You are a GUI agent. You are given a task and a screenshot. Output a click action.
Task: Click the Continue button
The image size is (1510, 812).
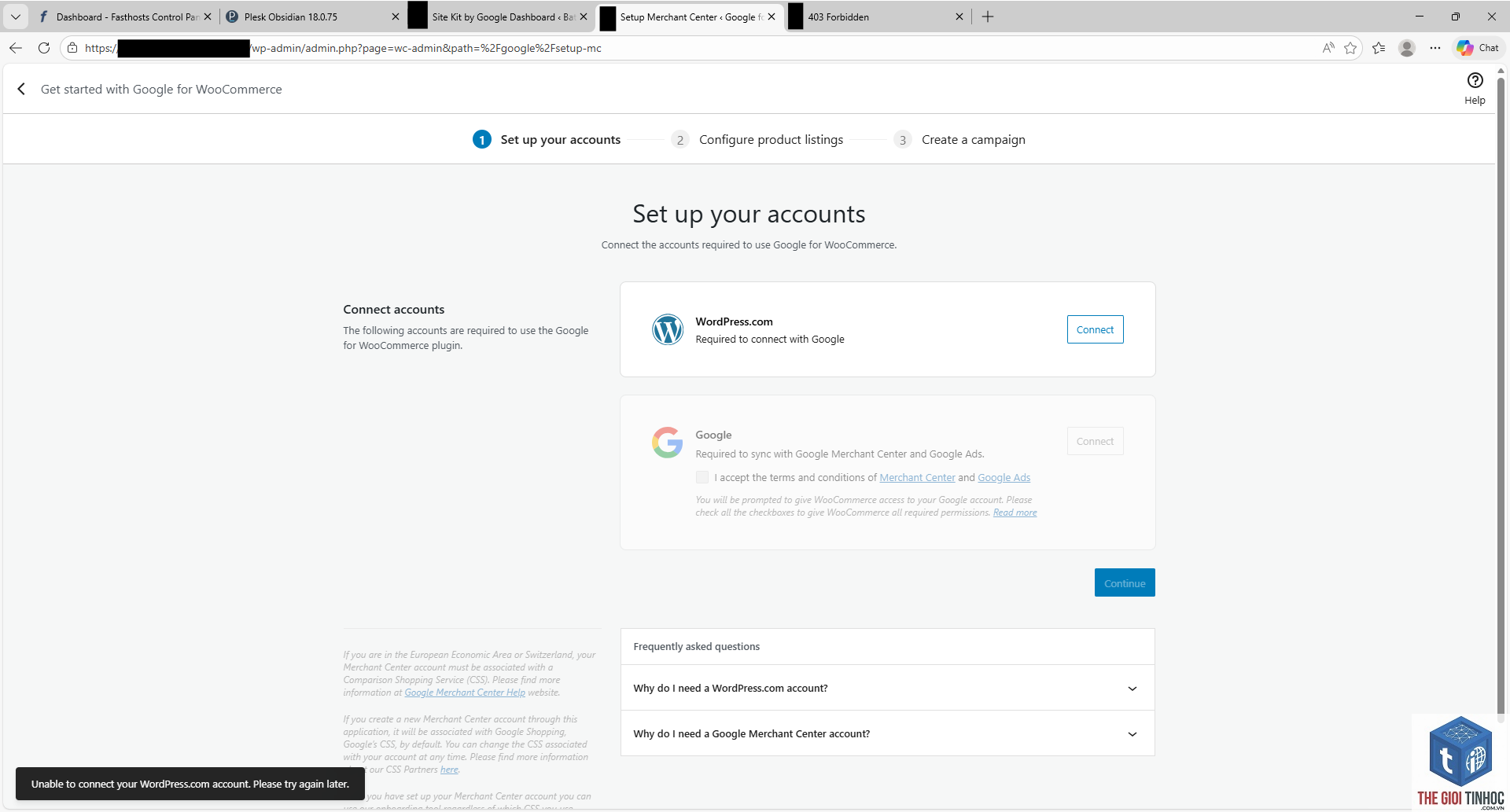coord(1125,582)
